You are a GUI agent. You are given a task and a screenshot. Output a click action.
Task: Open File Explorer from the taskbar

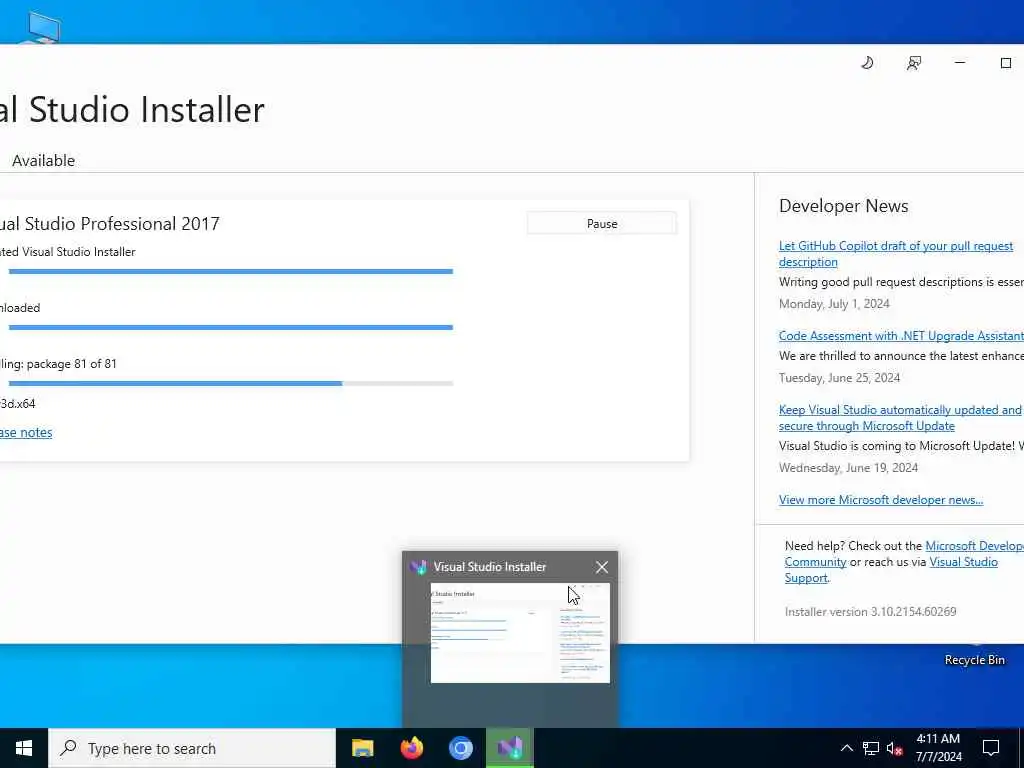(362, 748)
